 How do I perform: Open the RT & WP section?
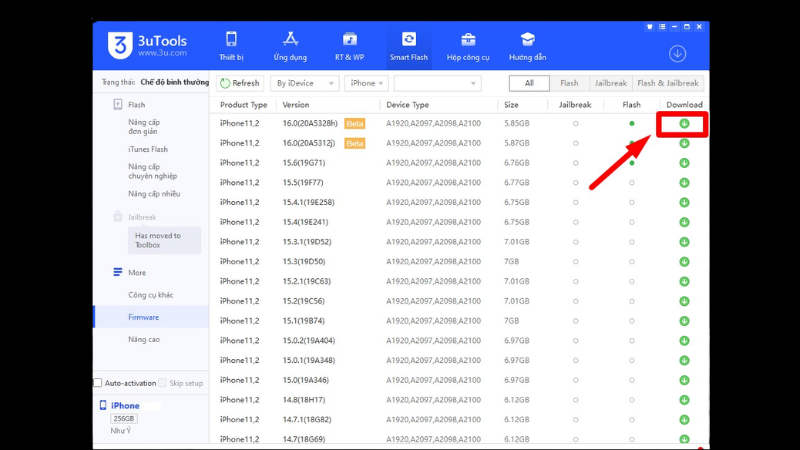[x=349, y=46]
